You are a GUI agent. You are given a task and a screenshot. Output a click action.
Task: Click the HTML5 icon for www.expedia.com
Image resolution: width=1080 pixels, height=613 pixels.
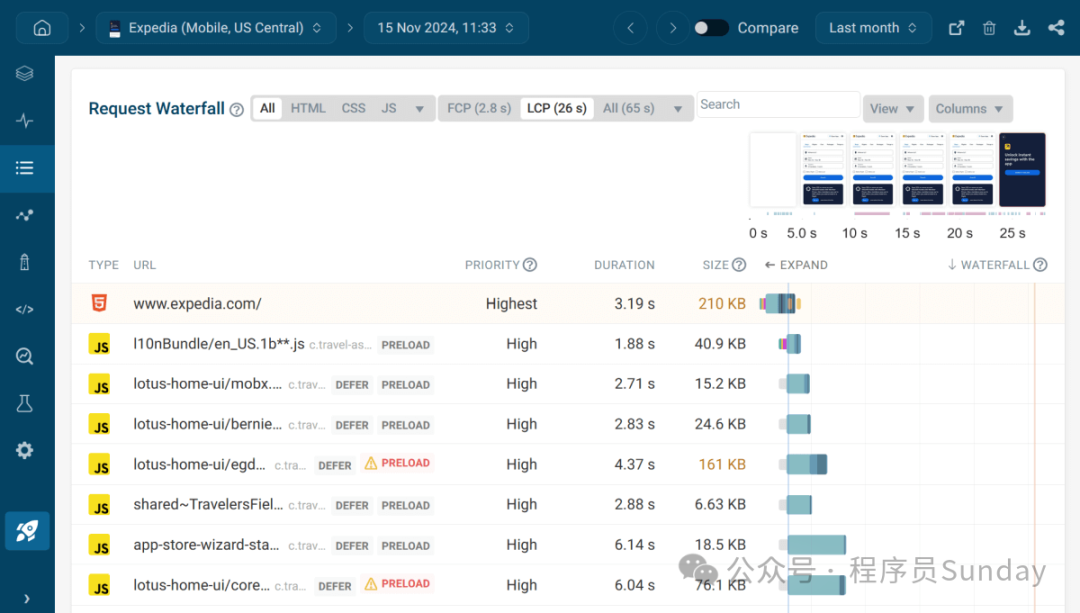[x=99, y=303]
